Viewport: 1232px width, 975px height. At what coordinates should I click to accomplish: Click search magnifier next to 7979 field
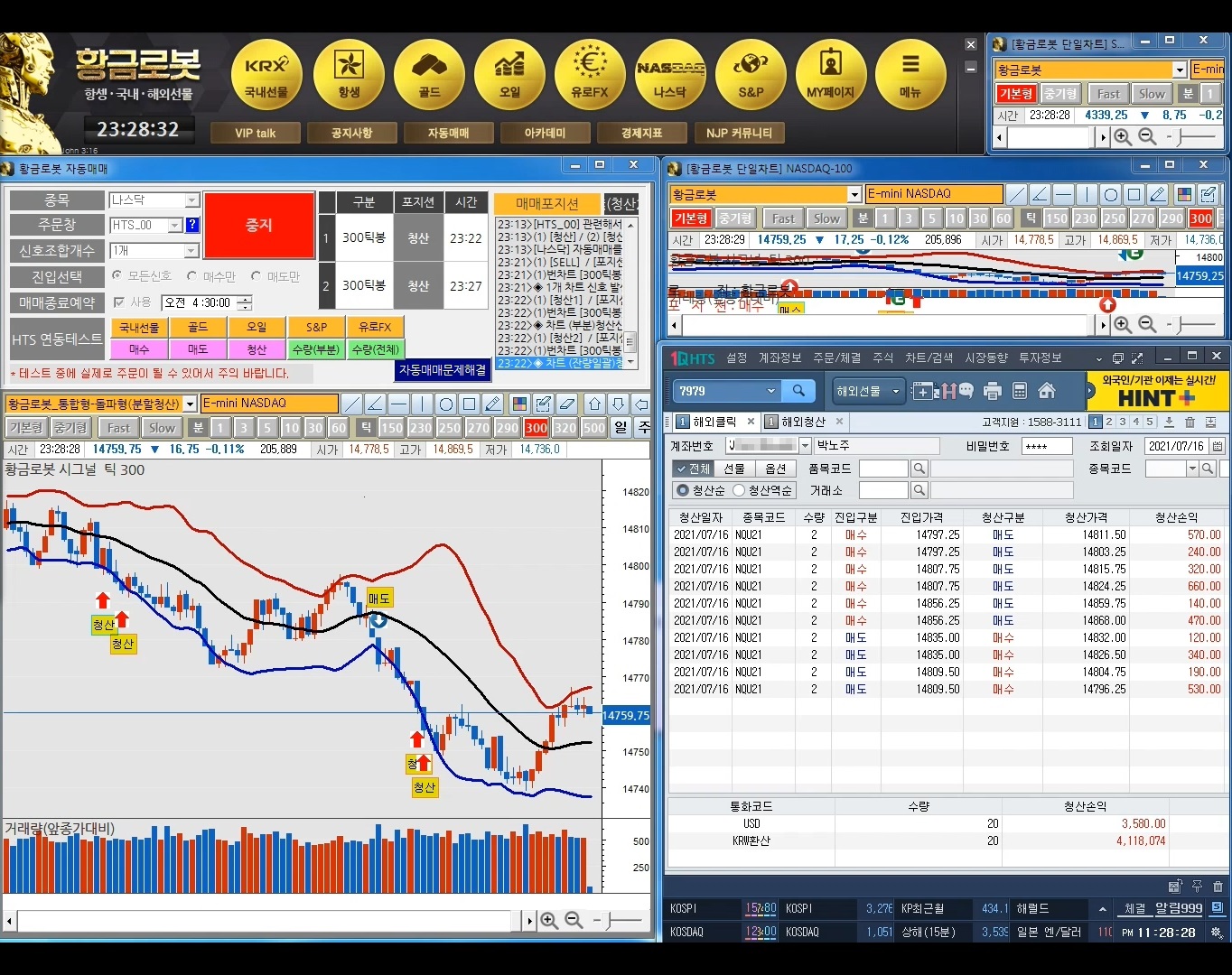(x=798, y=391)
